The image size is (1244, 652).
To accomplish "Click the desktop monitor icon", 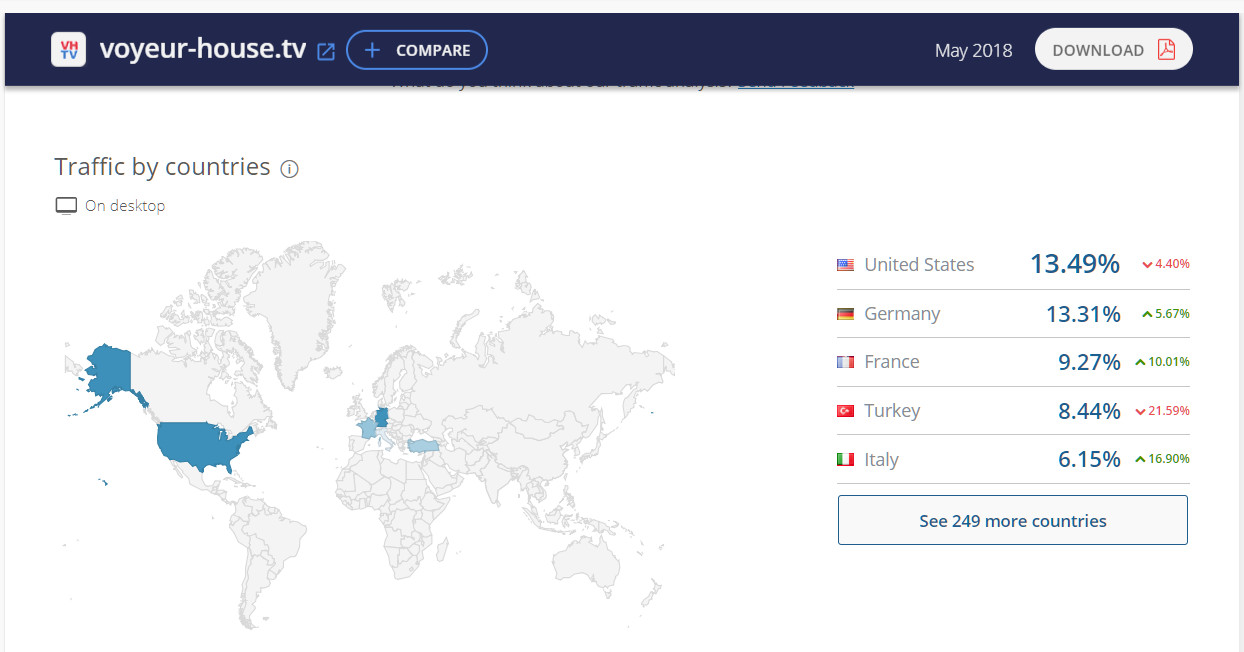I will [x=66, y=206].
